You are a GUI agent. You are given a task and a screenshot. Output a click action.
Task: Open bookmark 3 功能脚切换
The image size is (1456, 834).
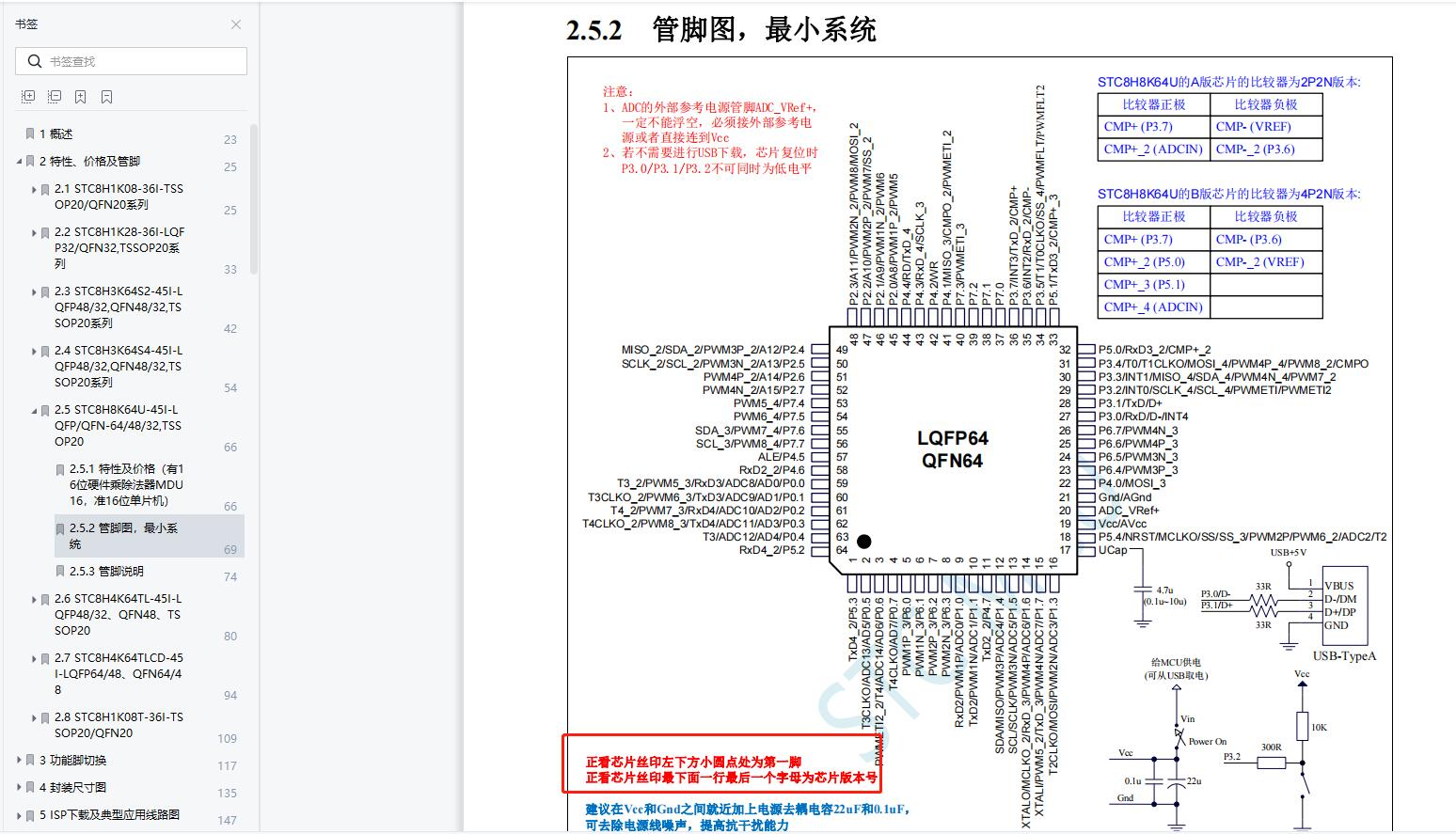coord(72,760)
